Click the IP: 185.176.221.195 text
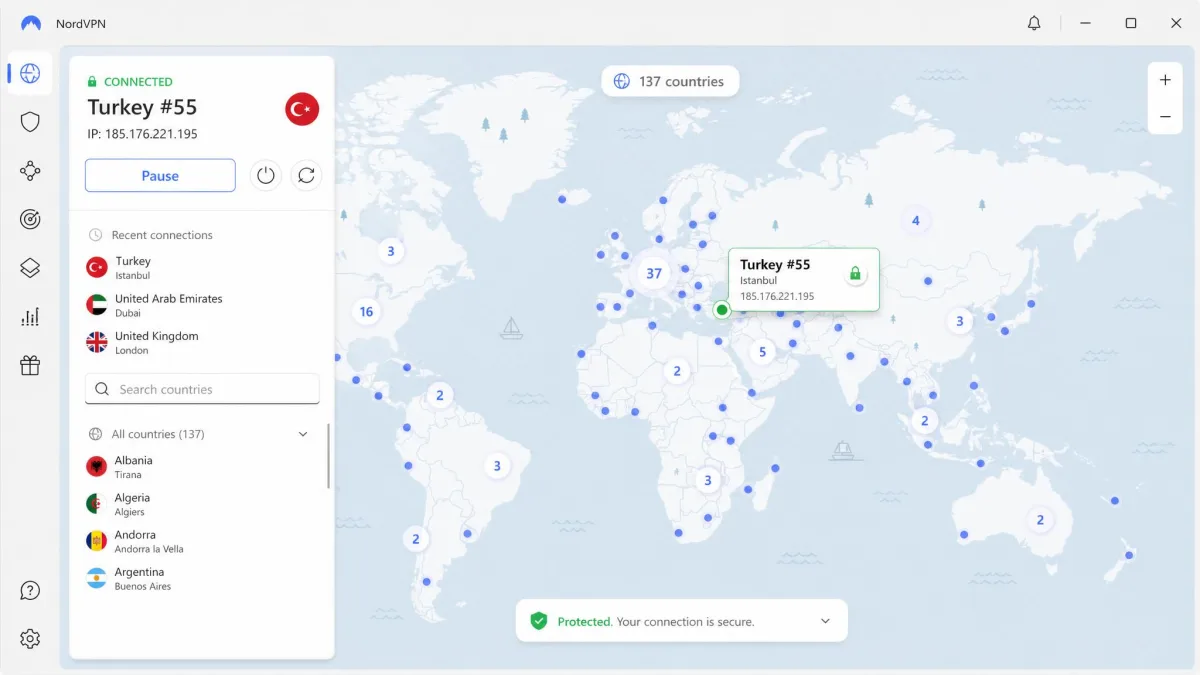This screenshot has width=1200, height=675. tap(142, 134)
